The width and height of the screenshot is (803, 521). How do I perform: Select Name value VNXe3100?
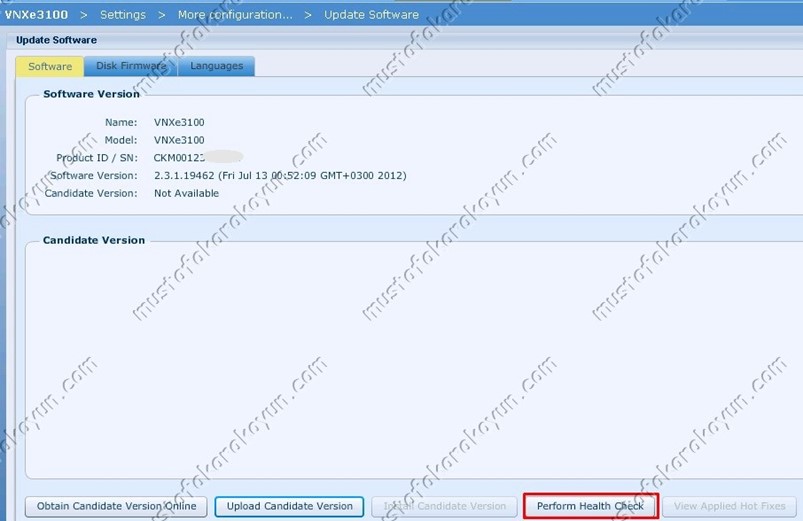click(x=179, y=122)
